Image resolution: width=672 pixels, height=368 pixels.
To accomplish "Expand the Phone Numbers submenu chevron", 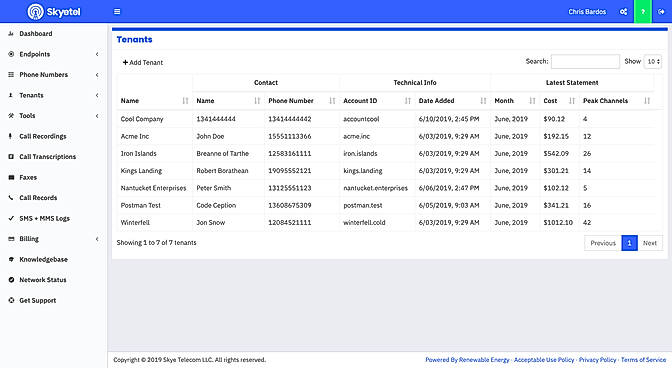I will tap(97, 75).
